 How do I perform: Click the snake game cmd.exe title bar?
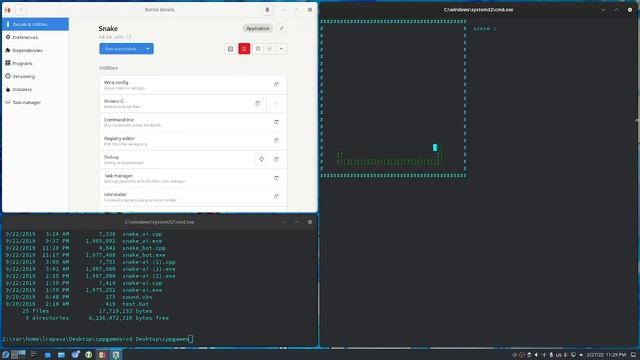coord(478,9)
